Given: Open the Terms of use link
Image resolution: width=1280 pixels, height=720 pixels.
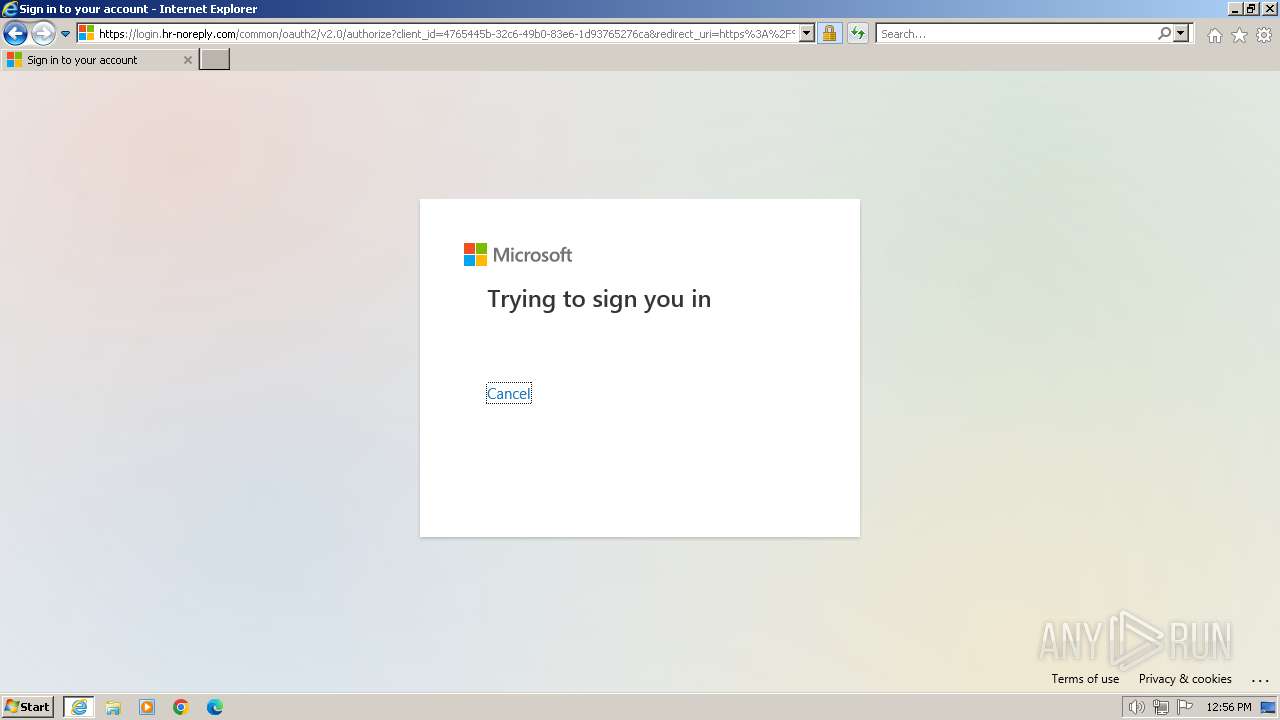Looking at the screenshot, I should (1085, 679).
